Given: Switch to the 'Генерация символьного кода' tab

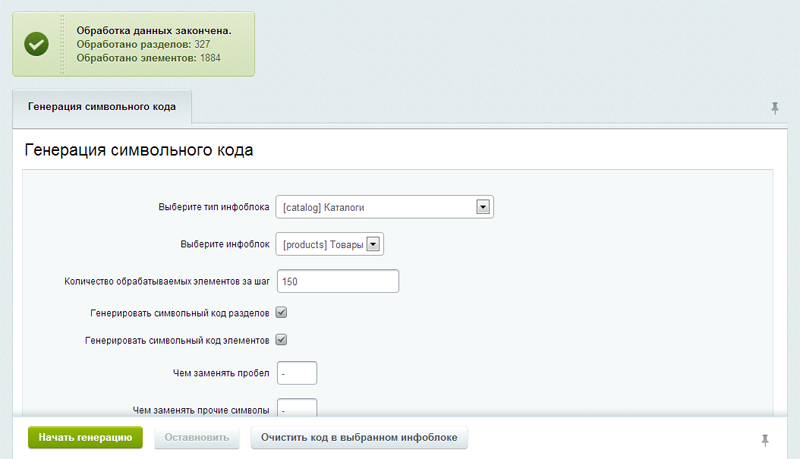Looking at the screenshot, I should tap(102, 107).
